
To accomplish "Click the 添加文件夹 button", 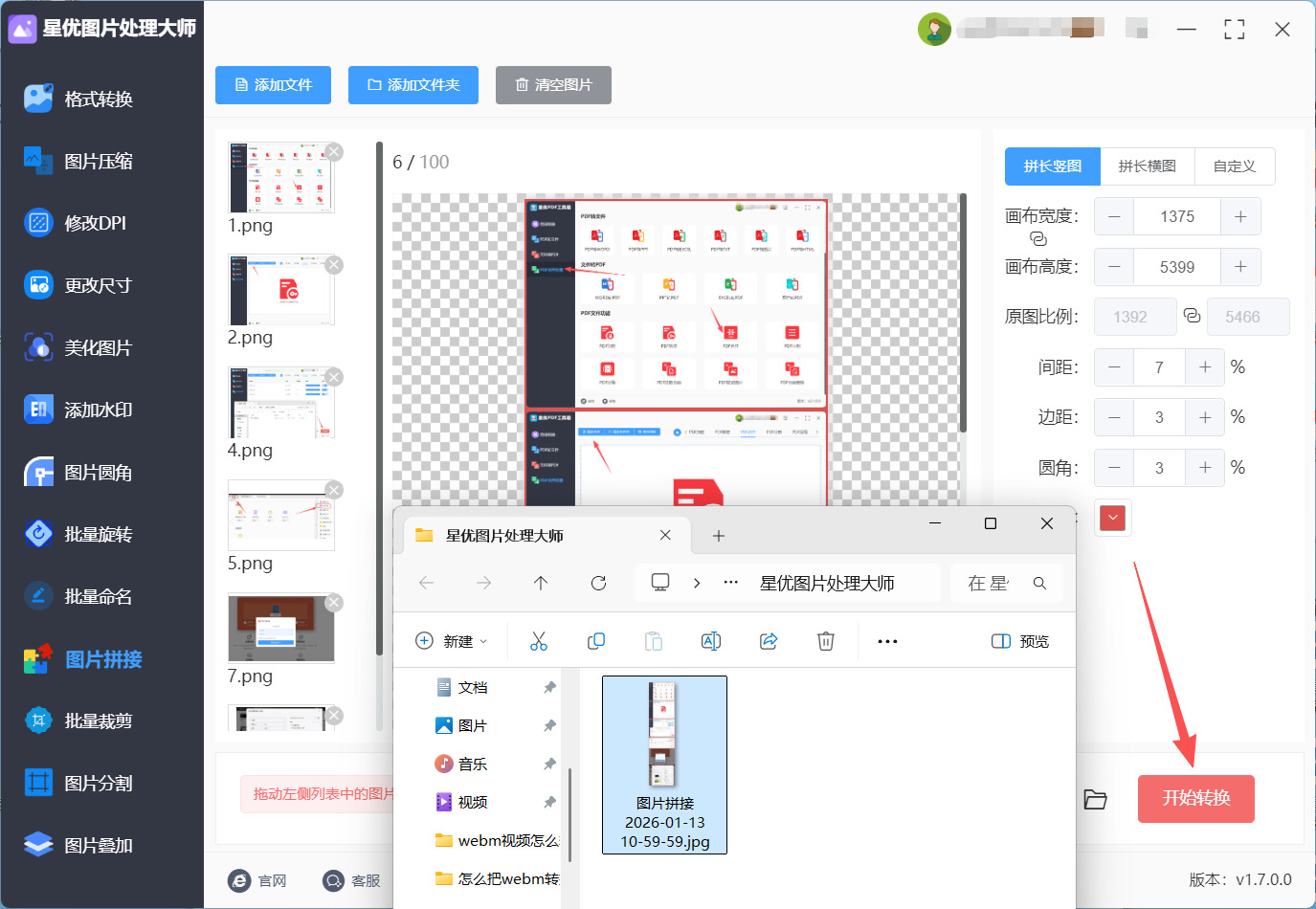I will tap(413, 85).
